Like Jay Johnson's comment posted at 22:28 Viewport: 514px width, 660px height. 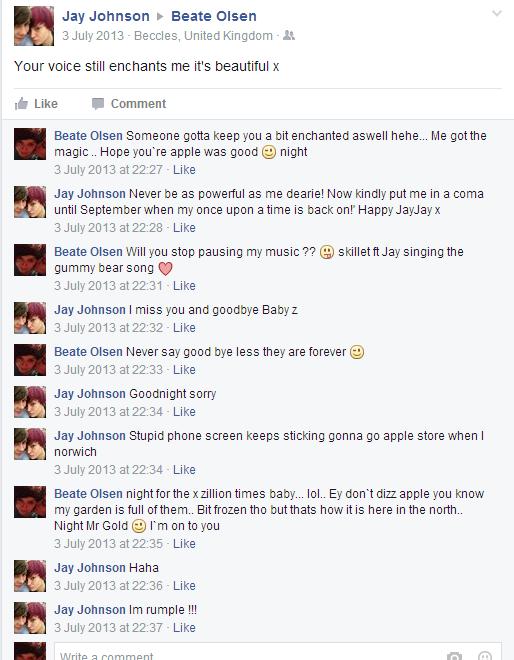click(184, 228)
